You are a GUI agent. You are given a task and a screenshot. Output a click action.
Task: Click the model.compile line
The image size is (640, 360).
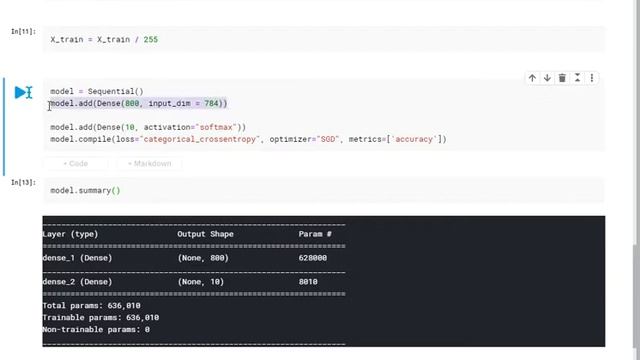(x=248, y=139)
